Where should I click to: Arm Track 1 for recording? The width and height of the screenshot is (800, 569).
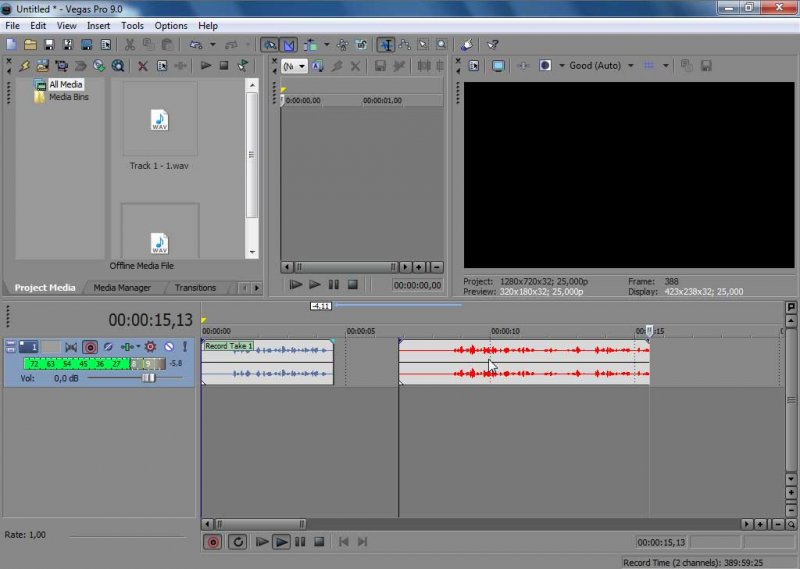pos(91,347)
